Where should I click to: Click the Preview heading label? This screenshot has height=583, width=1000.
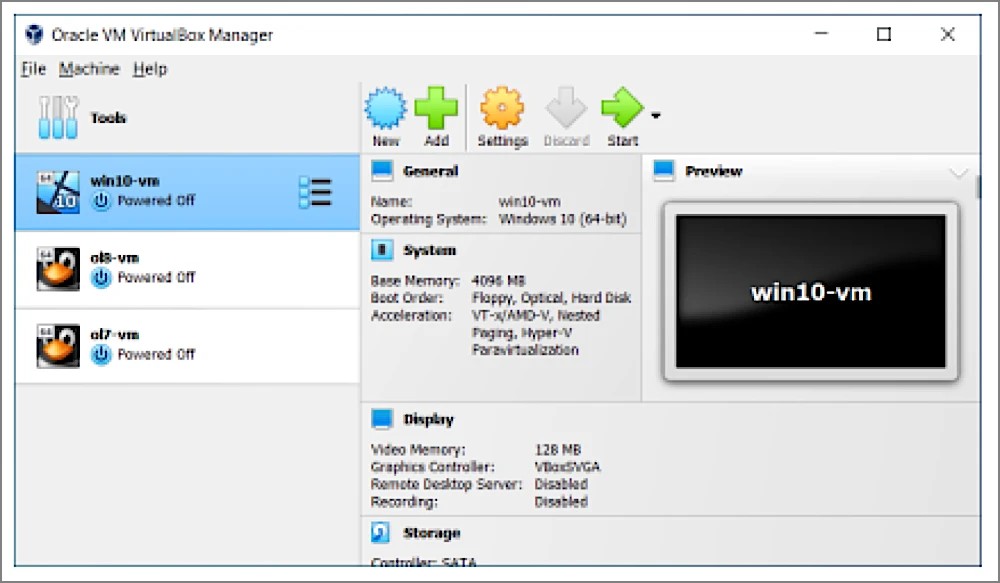tap(714, 171)
